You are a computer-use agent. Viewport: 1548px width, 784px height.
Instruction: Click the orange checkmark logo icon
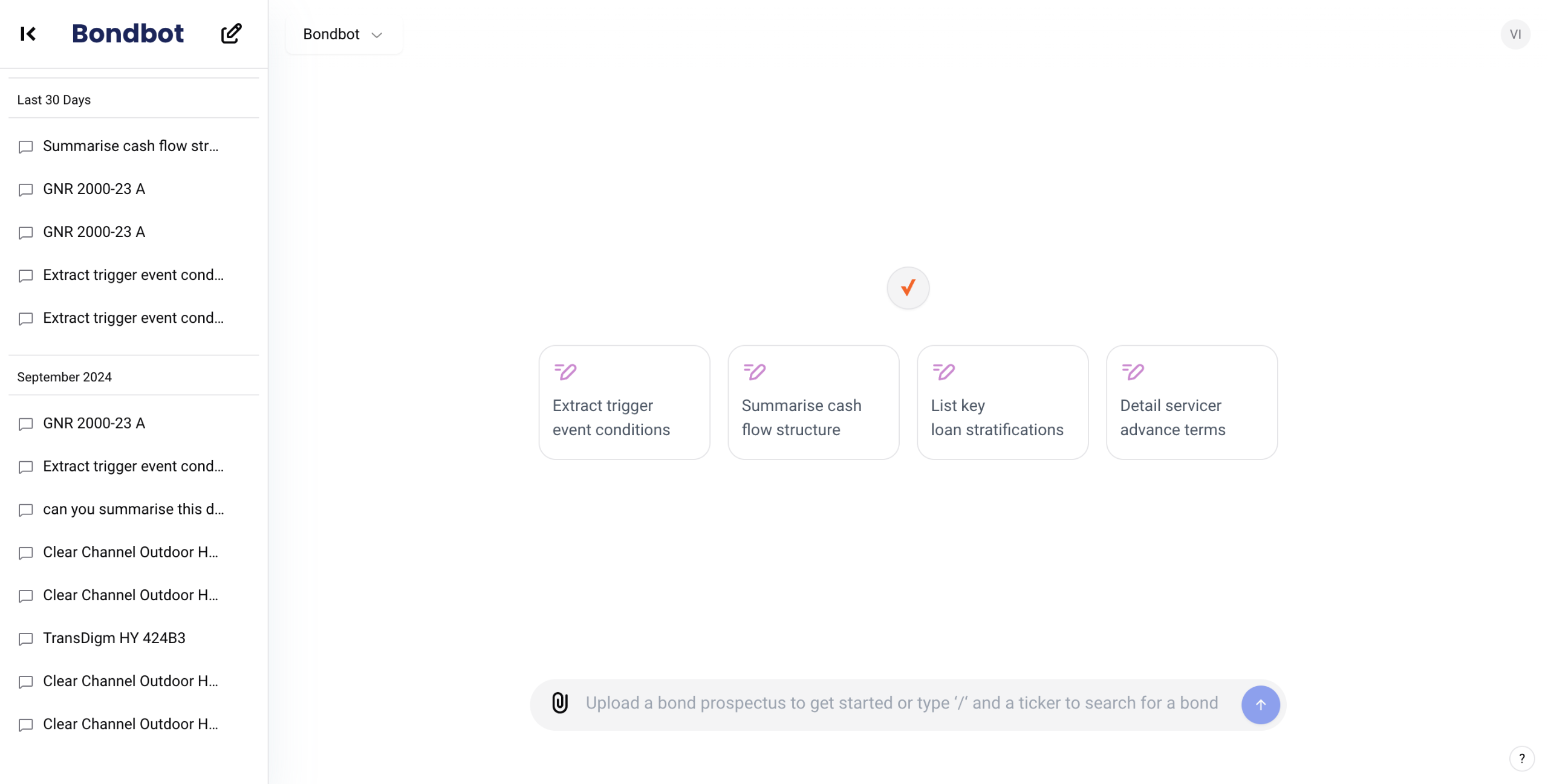pos(908,288)
